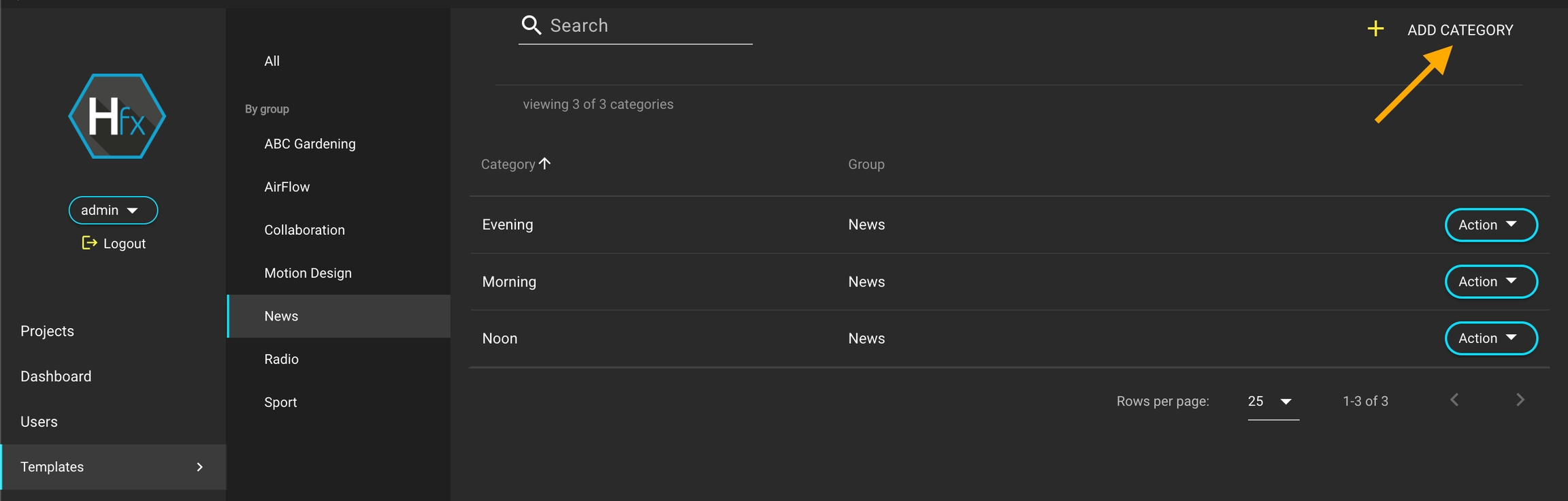Toggle Category column sort arrow
Image resolution: width=1568 pixels, height=501 pixels.
[544, 163]
